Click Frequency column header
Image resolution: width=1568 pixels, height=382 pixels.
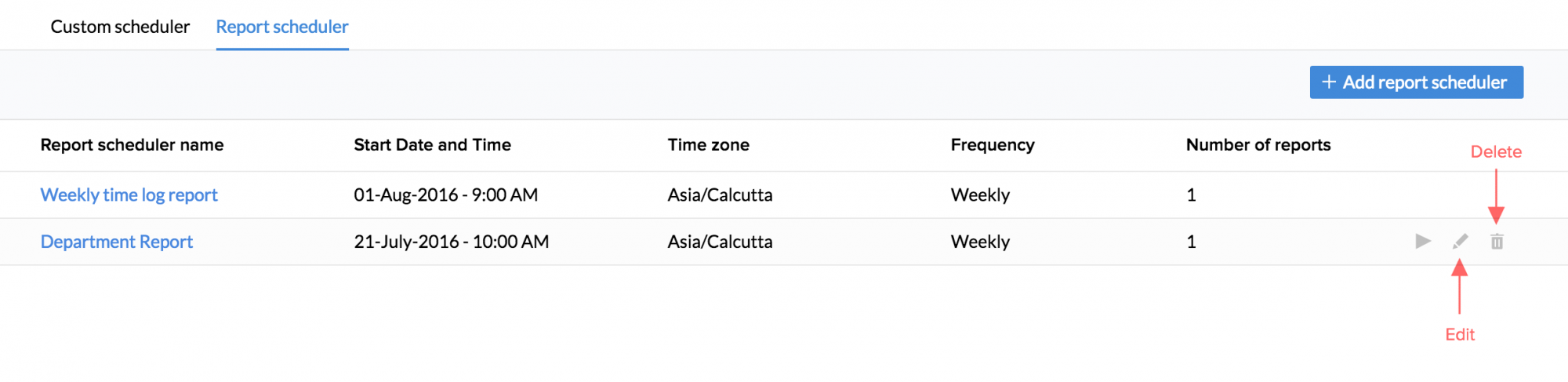point(993,145)
